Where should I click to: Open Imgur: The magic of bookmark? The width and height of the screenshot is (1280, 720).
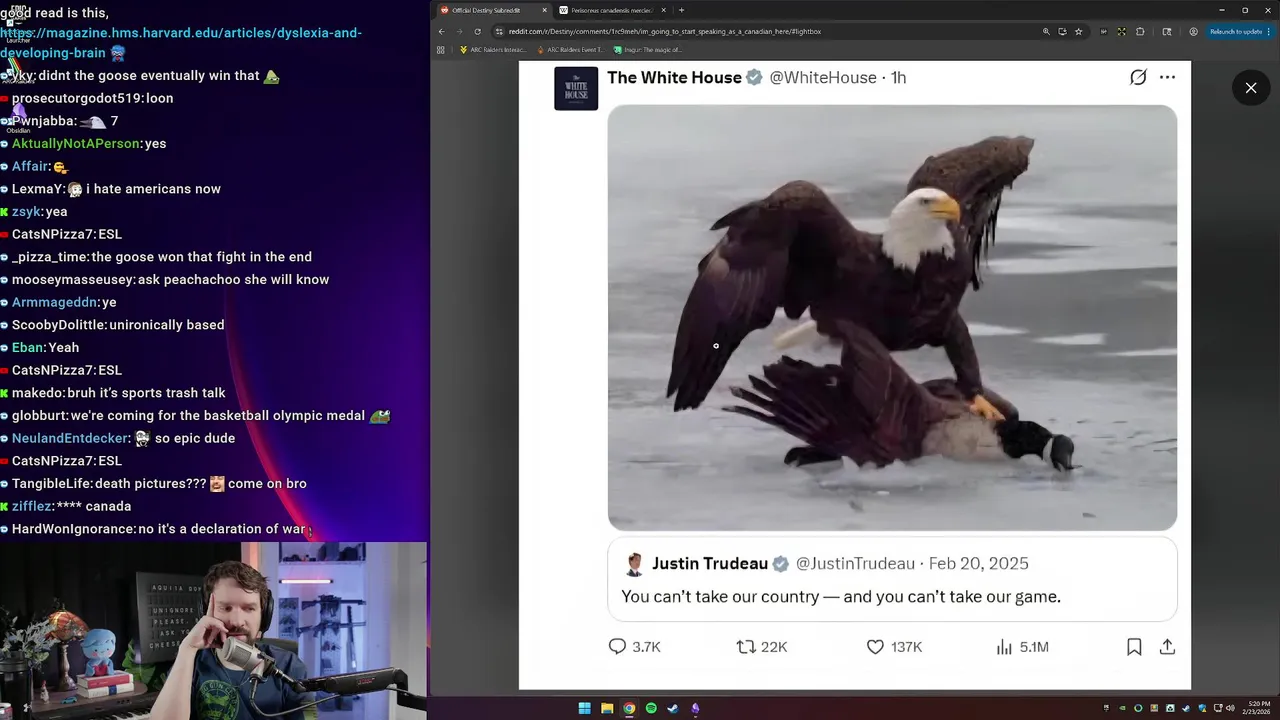pos(647,49)
